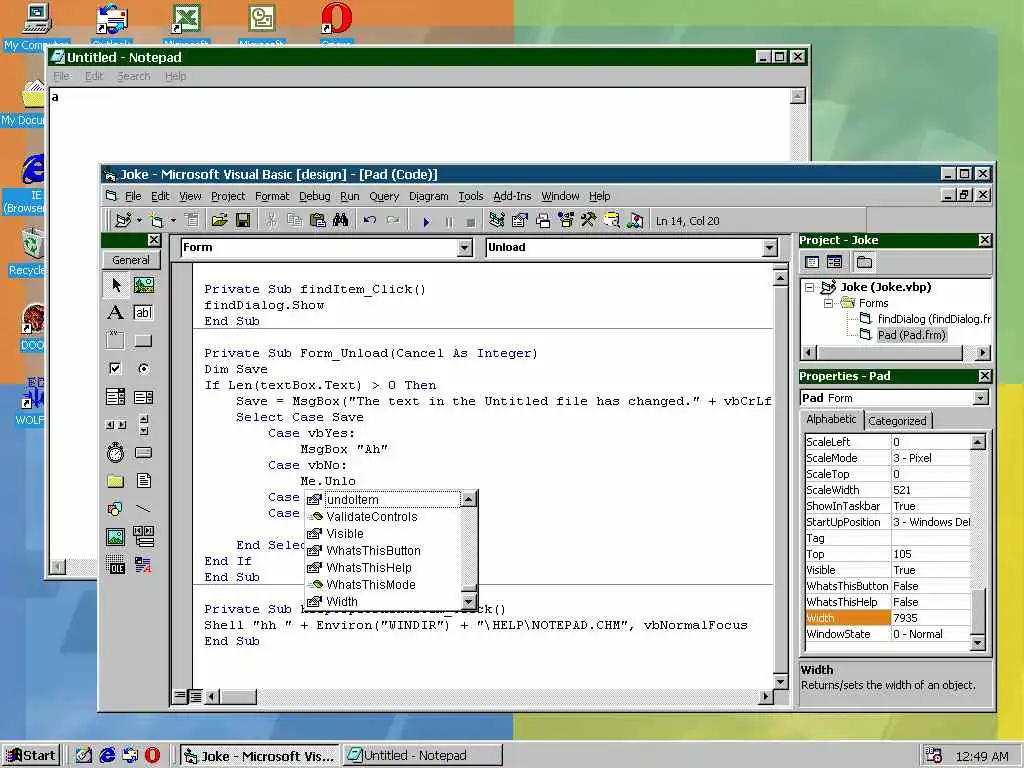
Task: Select the Label control (letter A) in toolbox
Action: click(x=116, y=312)
